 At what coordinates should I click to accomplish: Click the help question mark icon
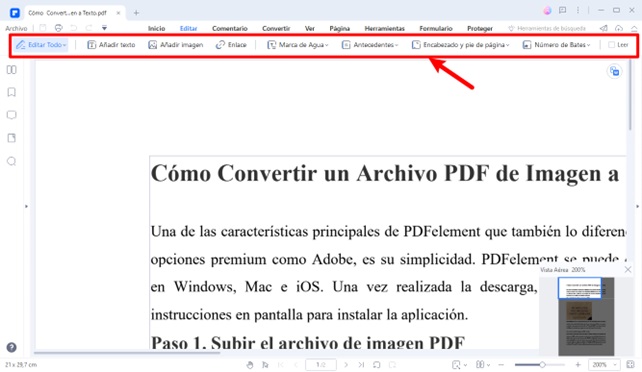coord(11,347)
